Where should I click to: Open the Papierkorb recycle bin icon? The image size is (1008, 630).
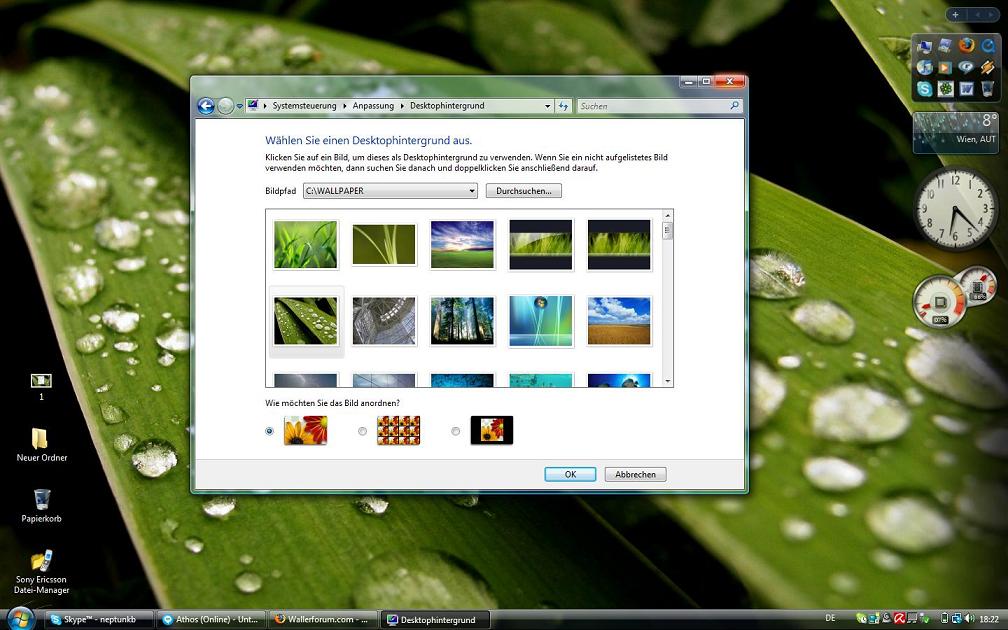coord(41,499)
